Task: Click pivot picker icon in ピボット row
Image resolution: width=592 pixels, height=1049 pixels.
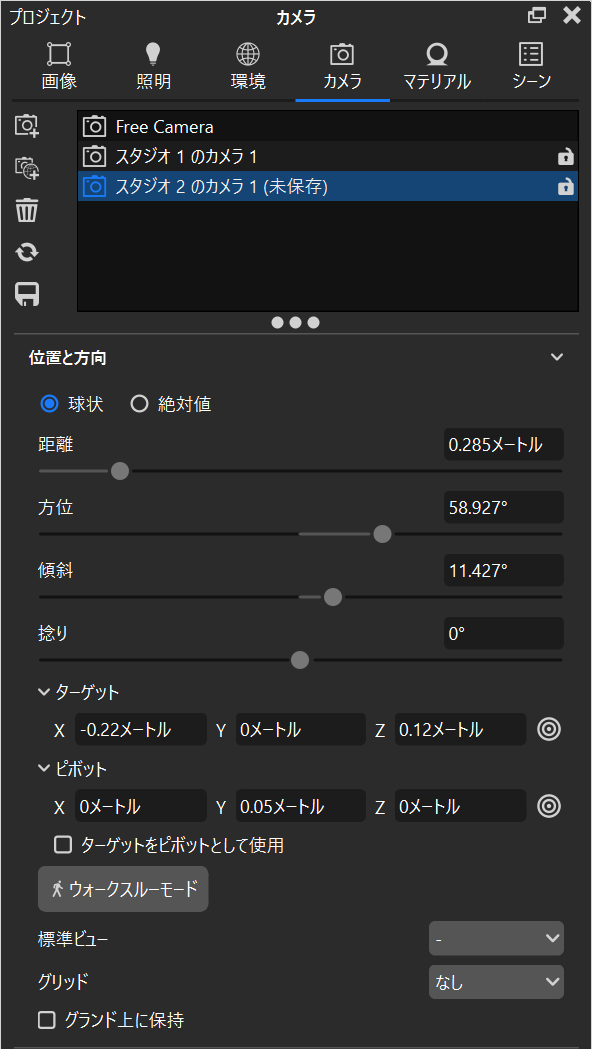Action: [549, 805]
